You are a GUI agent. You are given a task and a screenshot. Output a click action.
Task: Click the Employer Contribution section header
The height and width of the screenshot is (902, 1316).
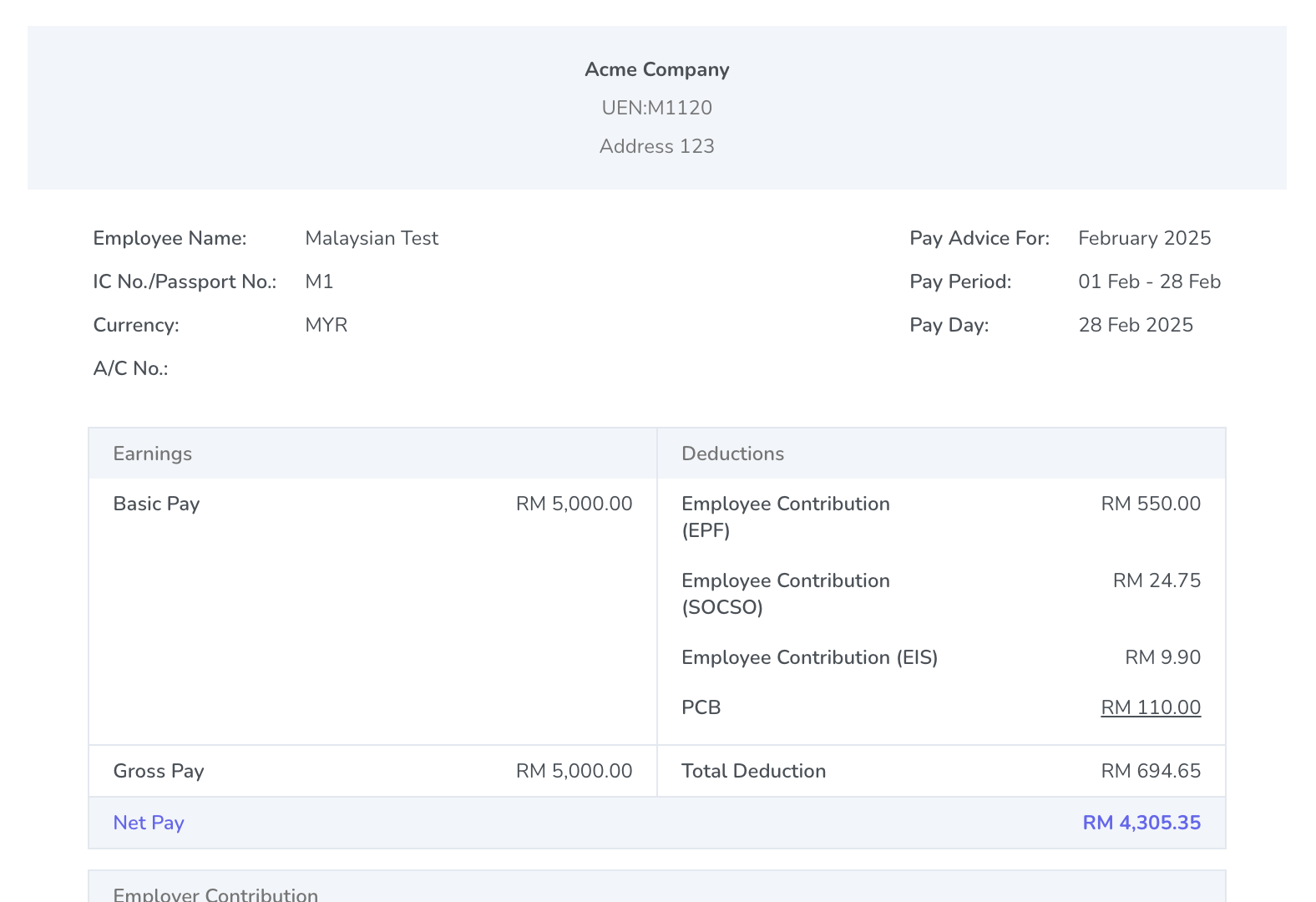215,894
